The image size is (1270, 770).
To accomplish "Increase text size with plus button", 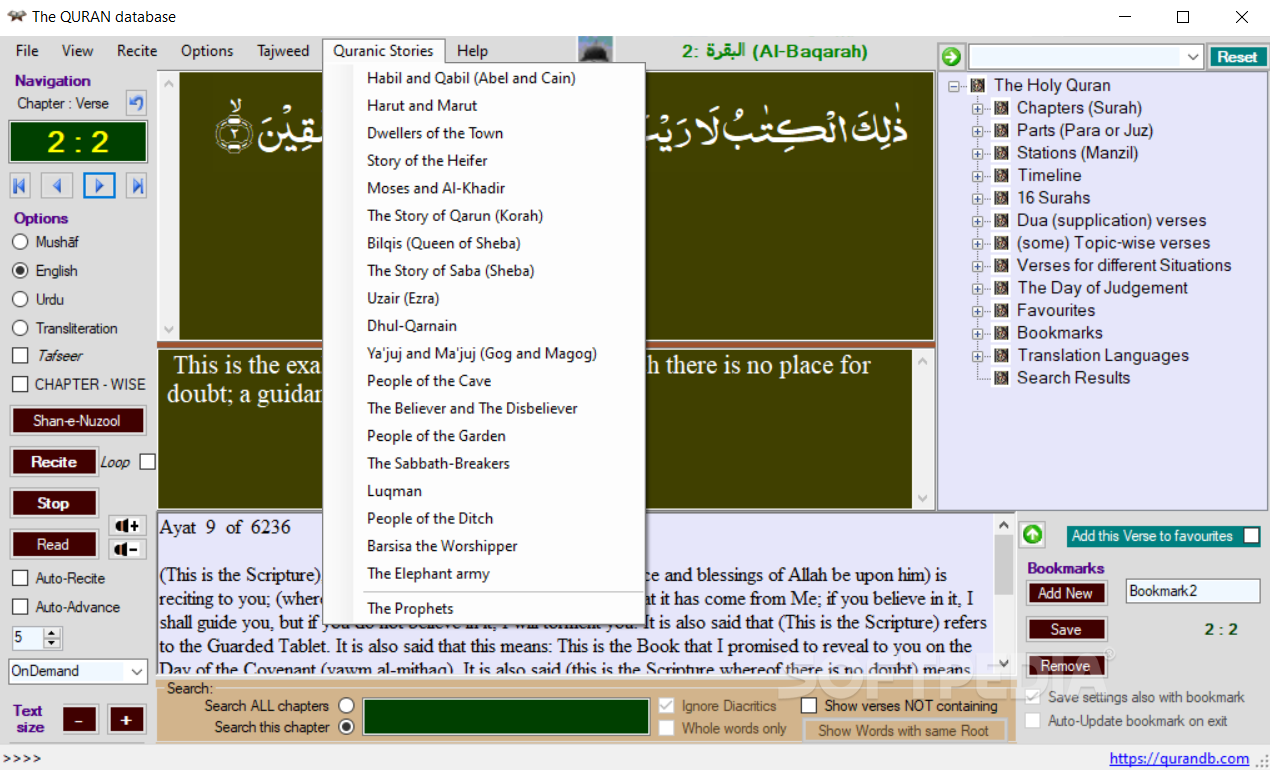I will tap(127, 719).
